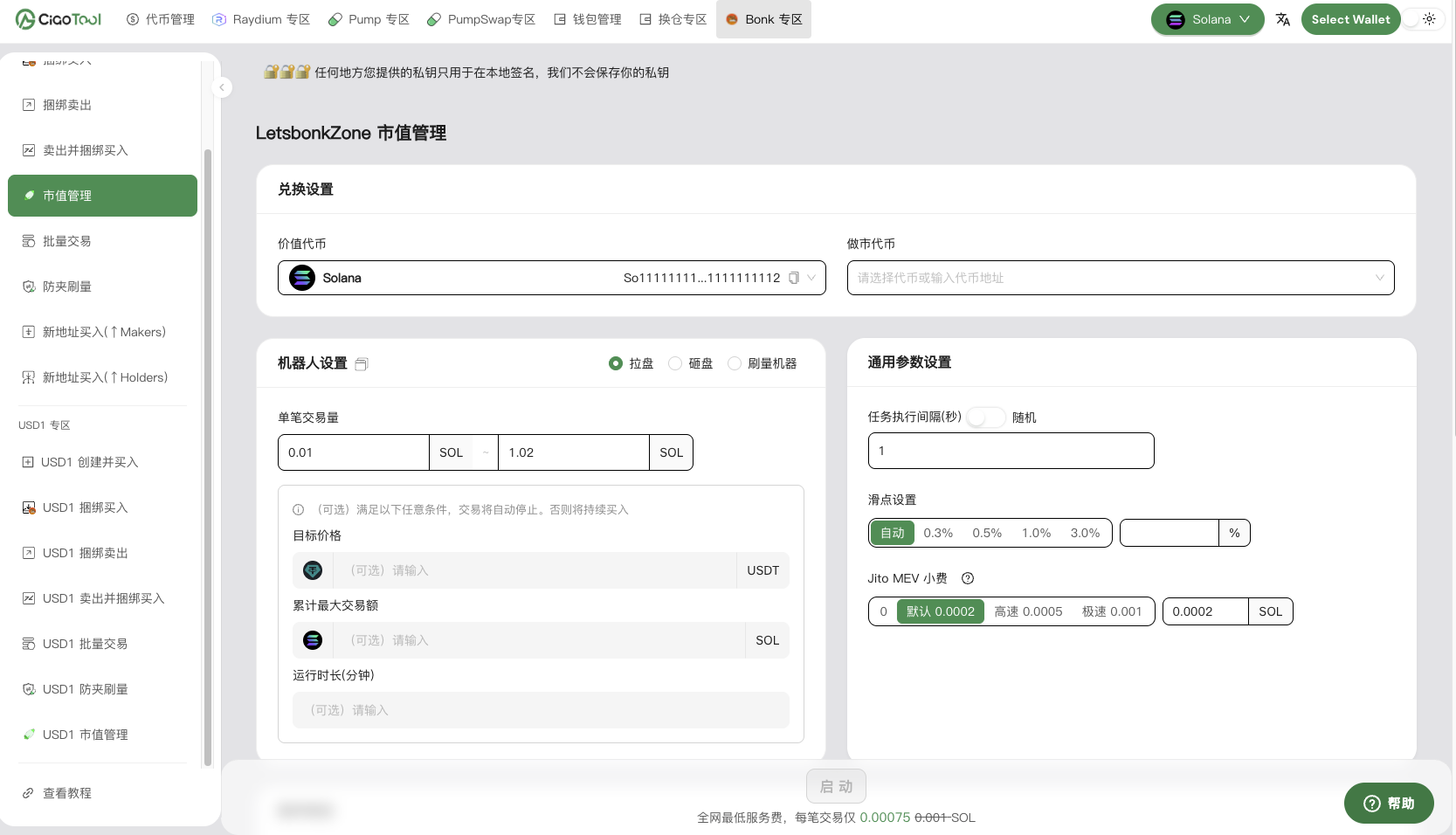The height and width of the screenshot is (835, 1456).
Task: Select the volume bot (刷量机器) radio option
Action: tap(735, 363)
